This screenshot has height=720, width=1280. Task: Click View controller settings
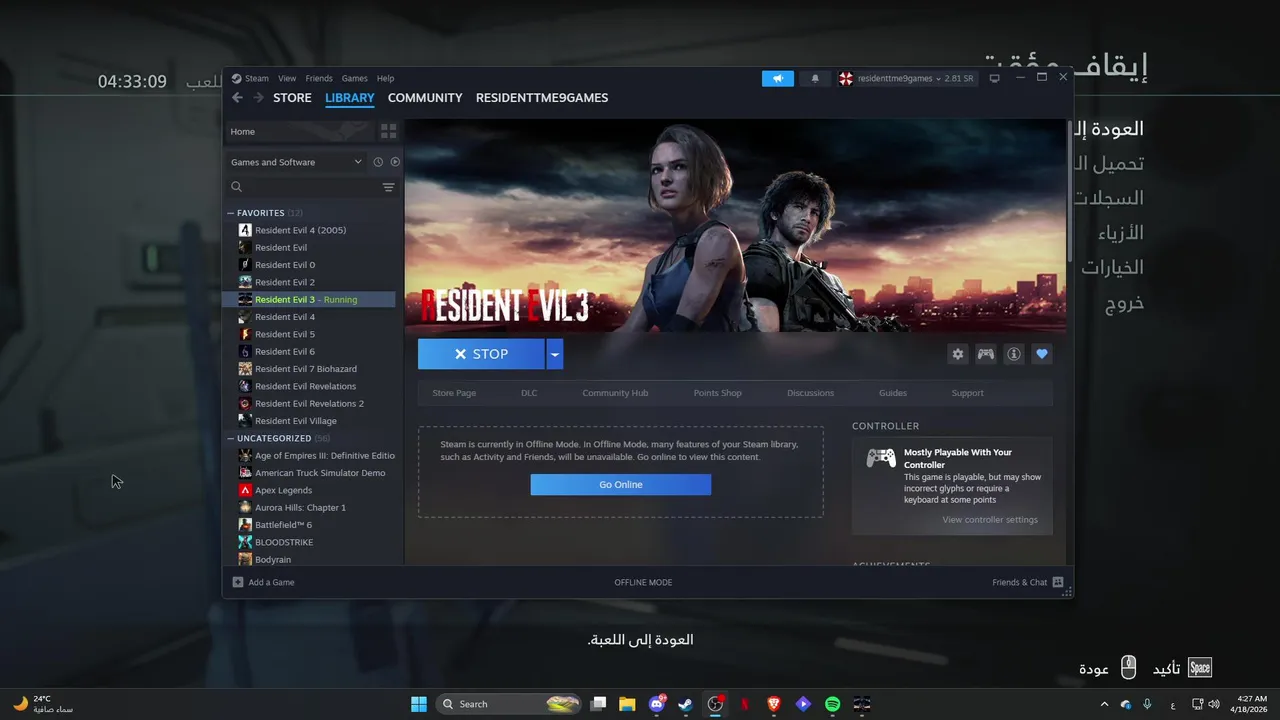(990, 520)
